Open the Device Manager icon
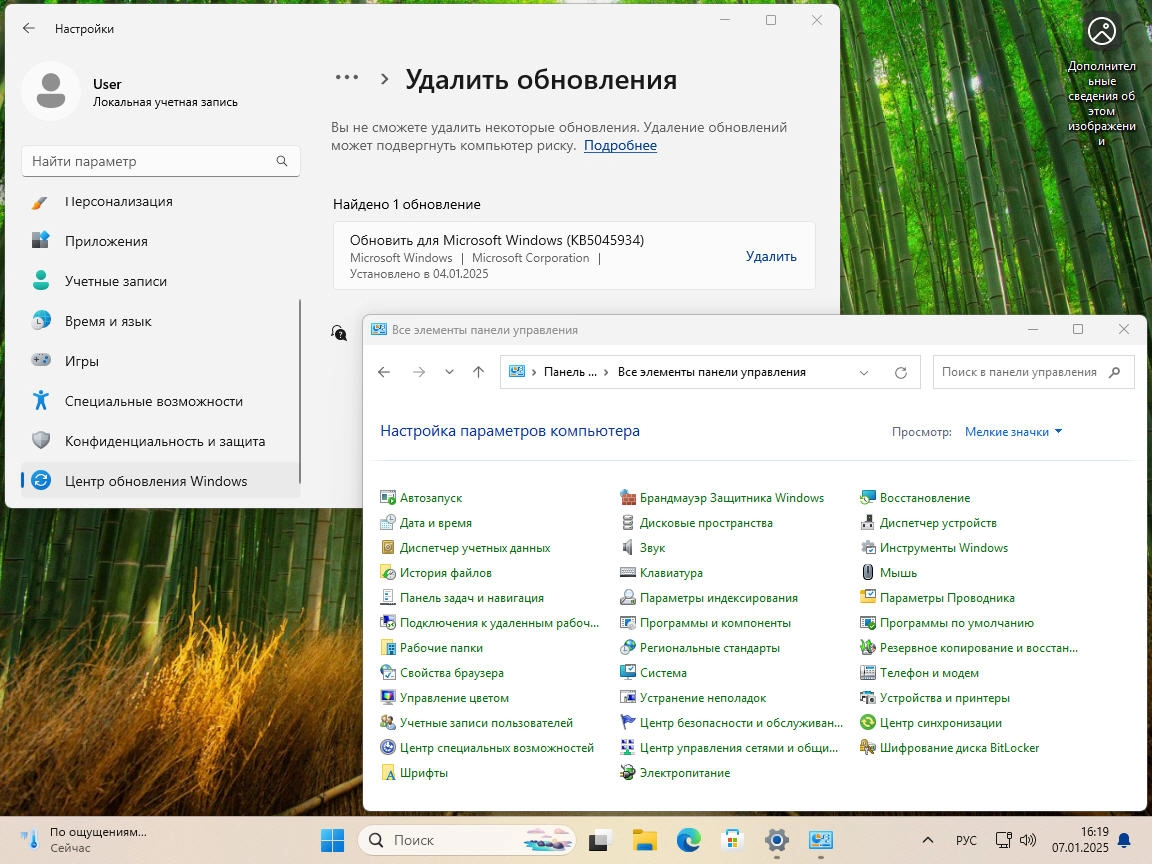Image resolution: width=1152 pixels, height=864 pixels. pos(868,523)
